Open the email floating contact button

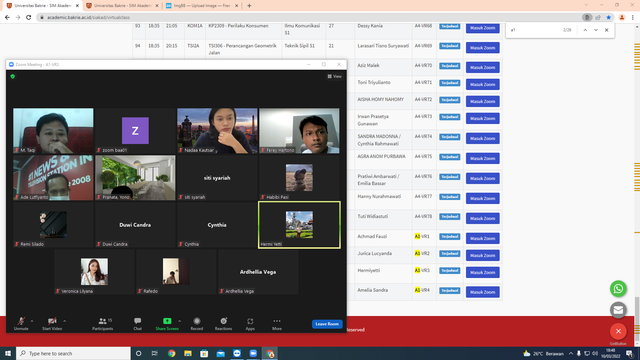pos(618,310)
